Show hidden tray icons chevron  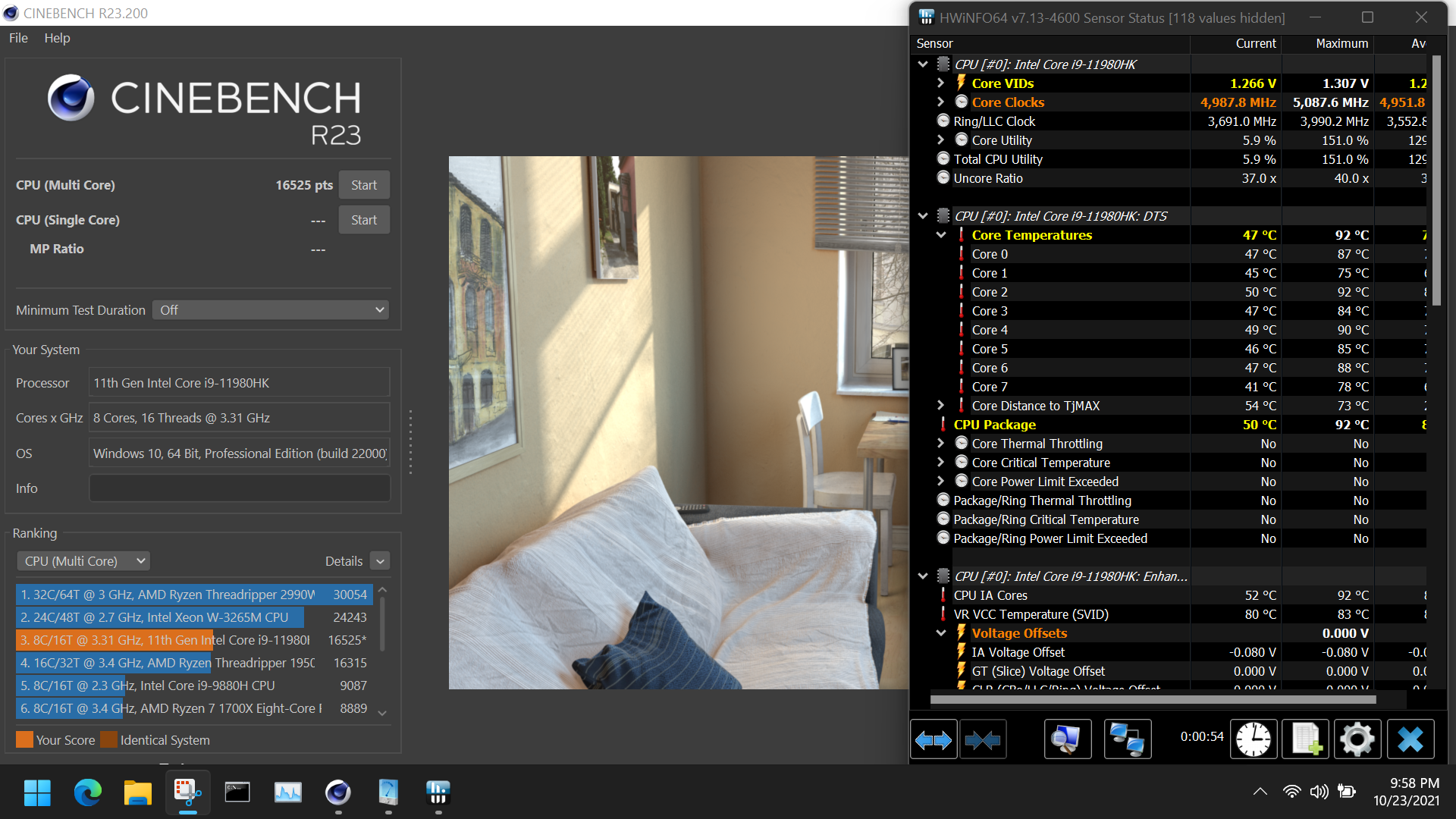click(1260, 792)
